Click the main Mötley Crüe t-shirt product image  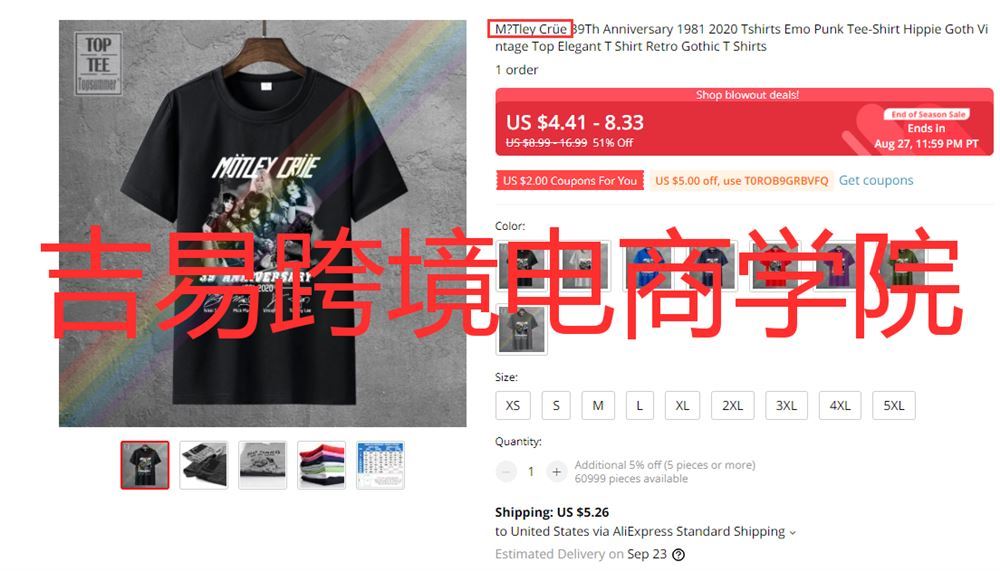tap(263, 223)
